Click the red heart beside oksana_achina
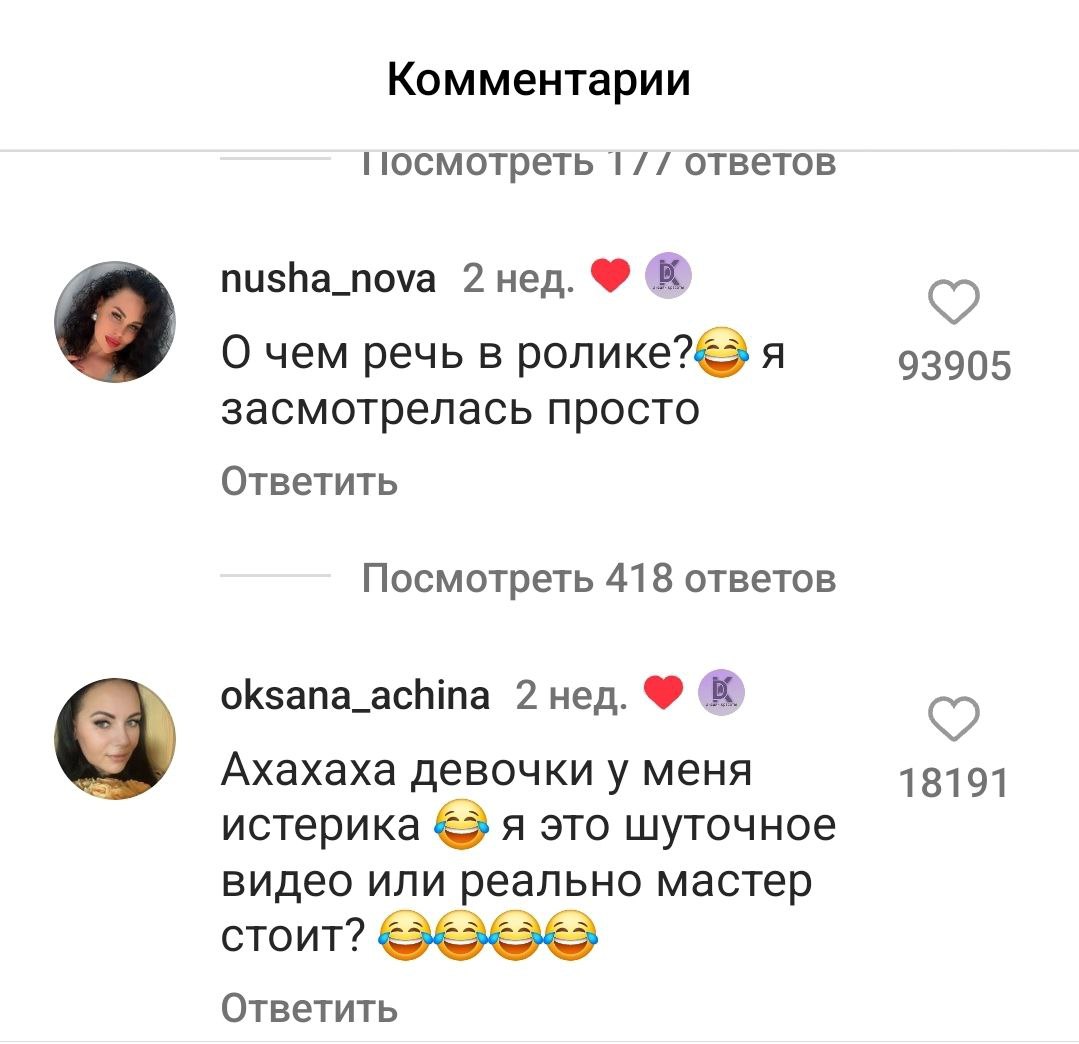The width and height of the screenshot is (1079, 1044). pos(663,692)
